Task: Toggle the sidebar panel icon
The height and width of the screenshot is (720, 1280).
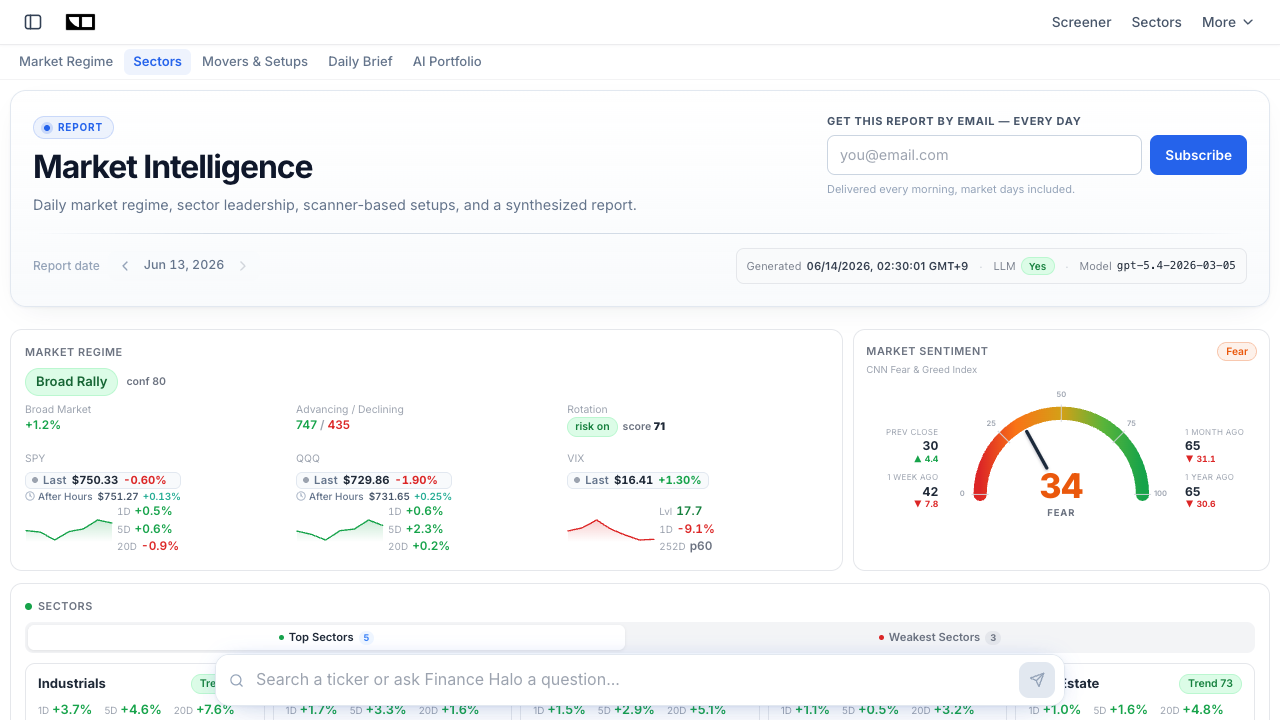Action: 33,22
